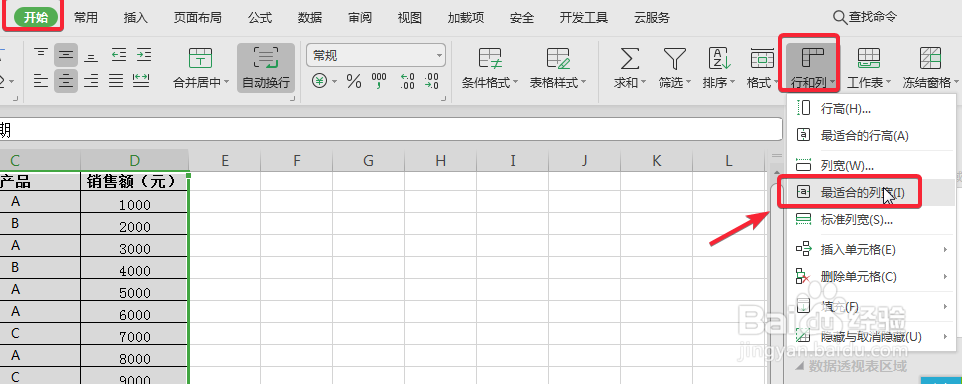Apply the thousands separator style
The height and width of the screenshot is (384, 962).
pos(379,80)
